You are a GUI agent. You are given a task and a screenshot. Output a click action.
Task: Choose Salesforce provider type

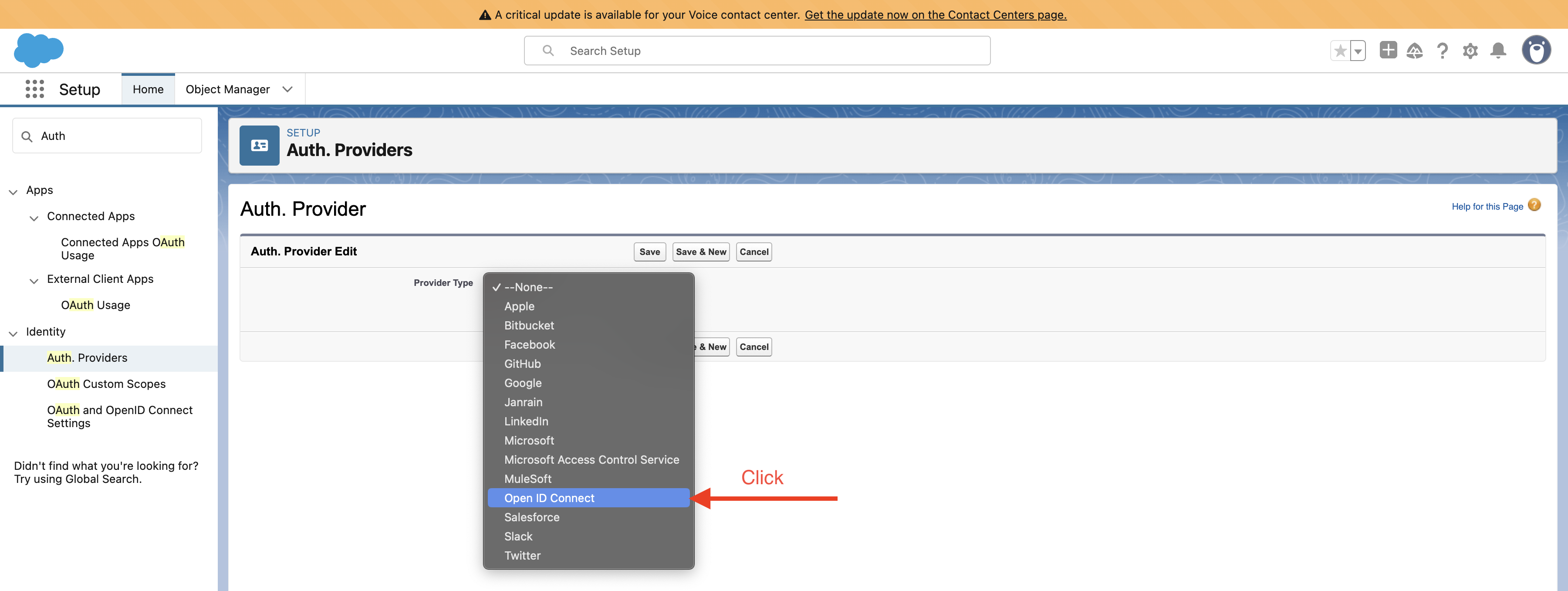tap(588, 517)
